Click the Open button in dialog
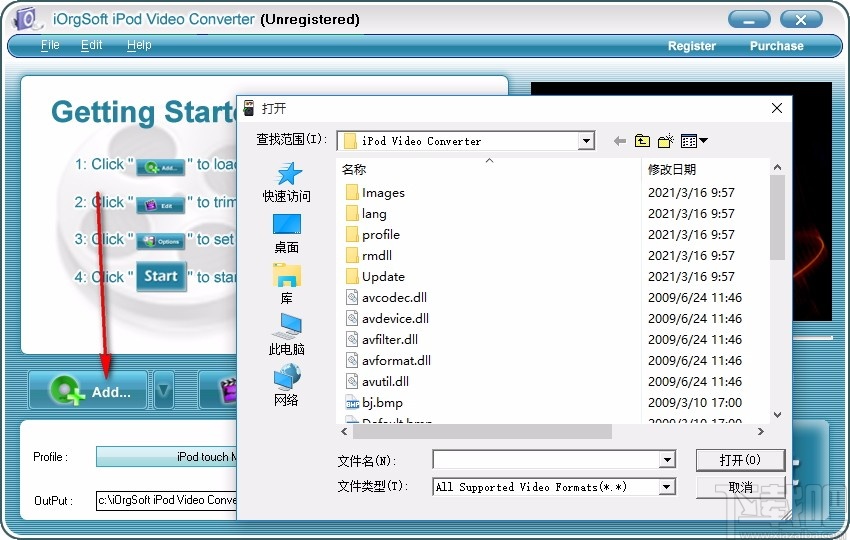Screen dimensions: 850x540 coord(740,460)
